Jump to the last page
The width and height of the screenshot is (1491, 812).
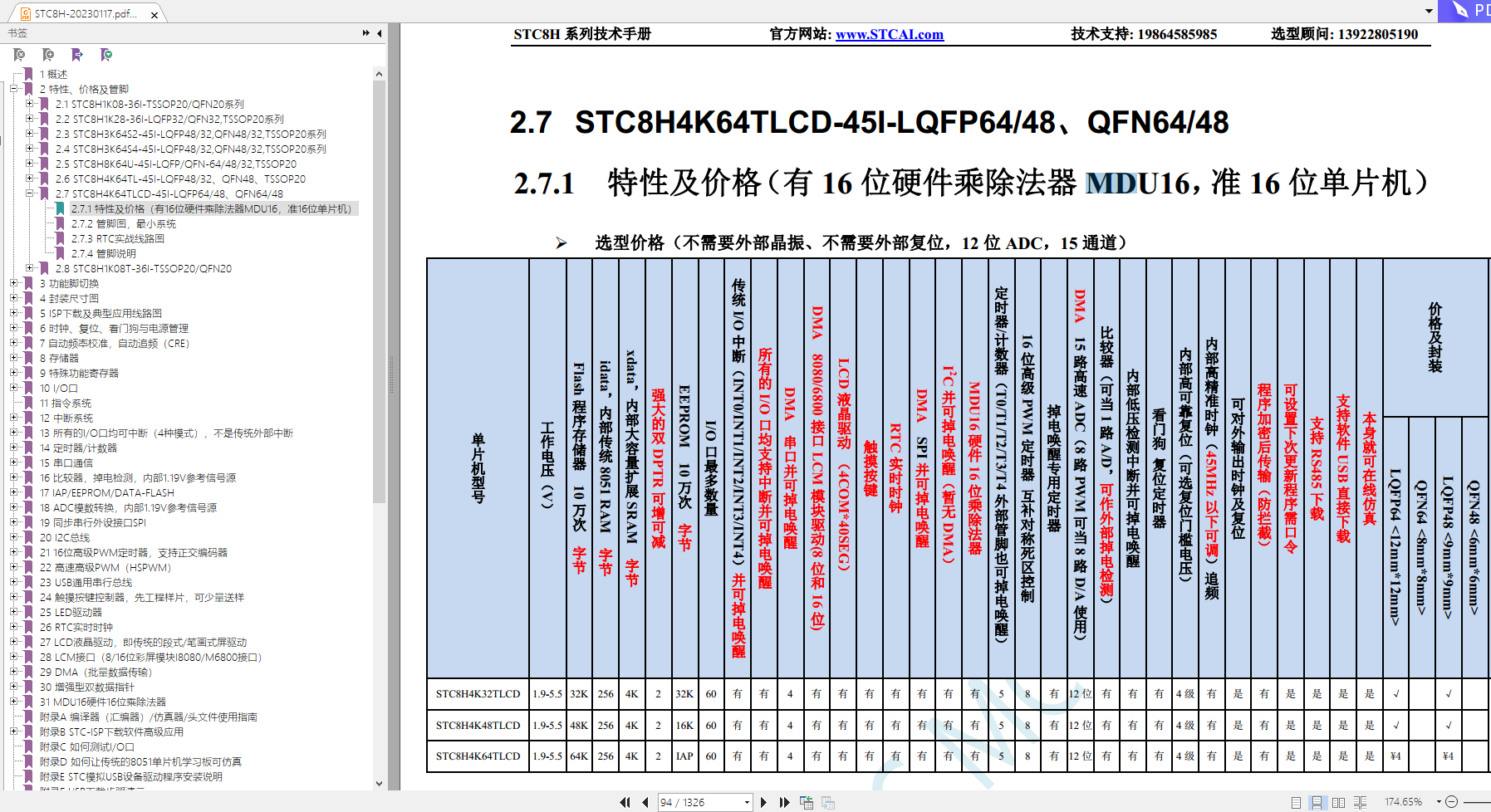(x=784, y=802)
